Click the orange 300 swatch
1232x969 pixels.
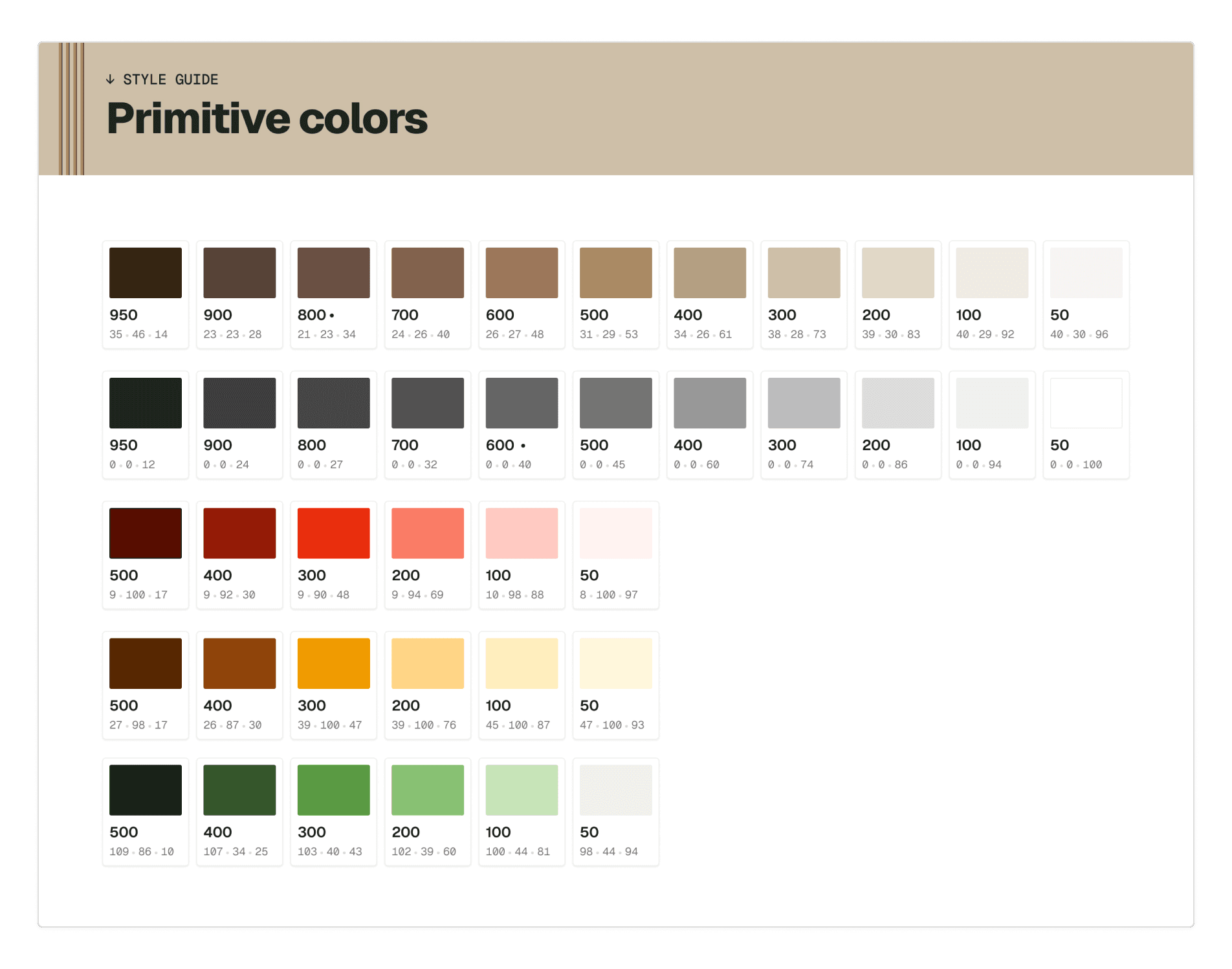click(333, 662)
